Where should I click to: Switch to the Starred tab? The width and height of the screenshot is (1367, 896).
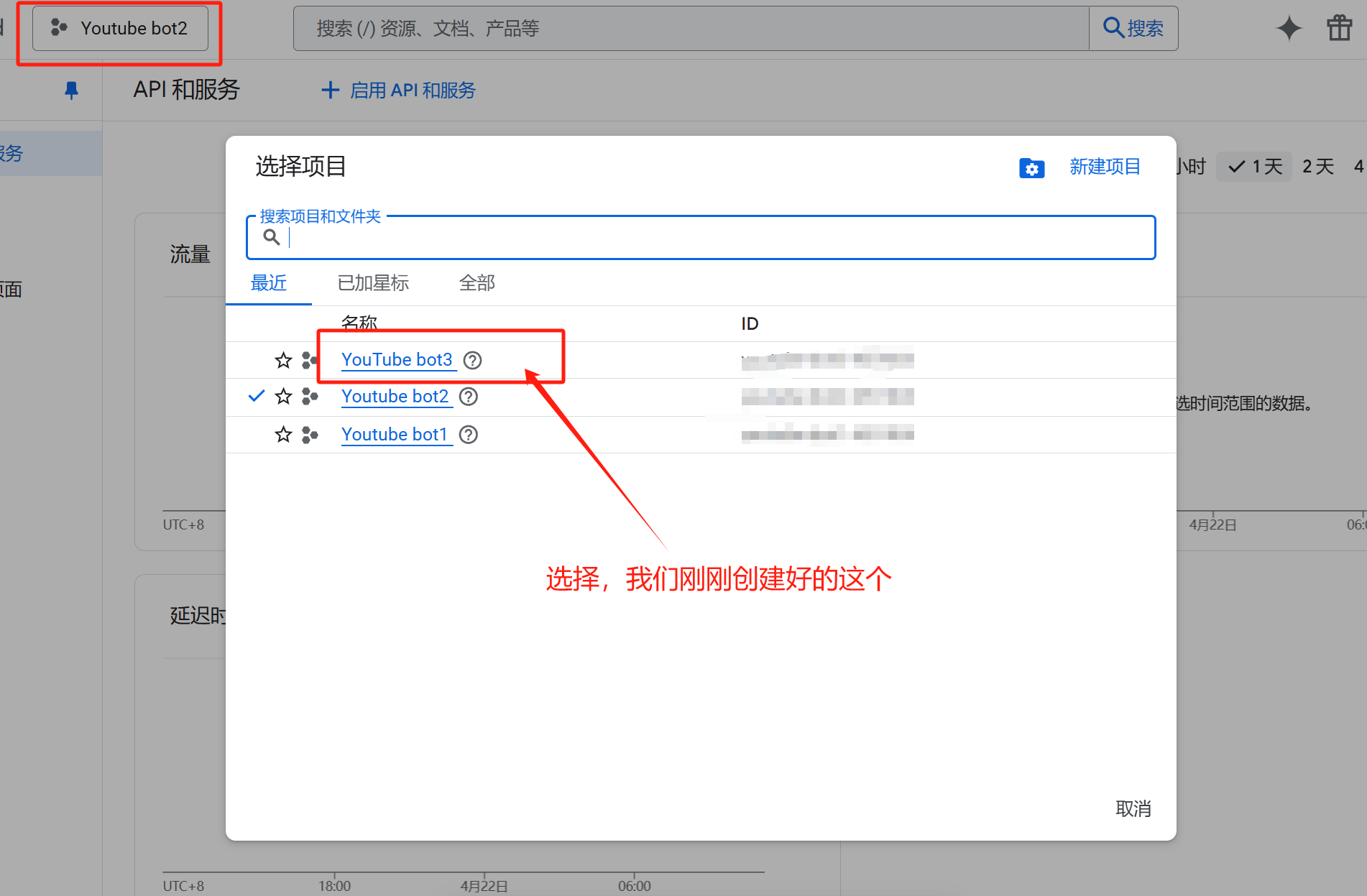373,283
